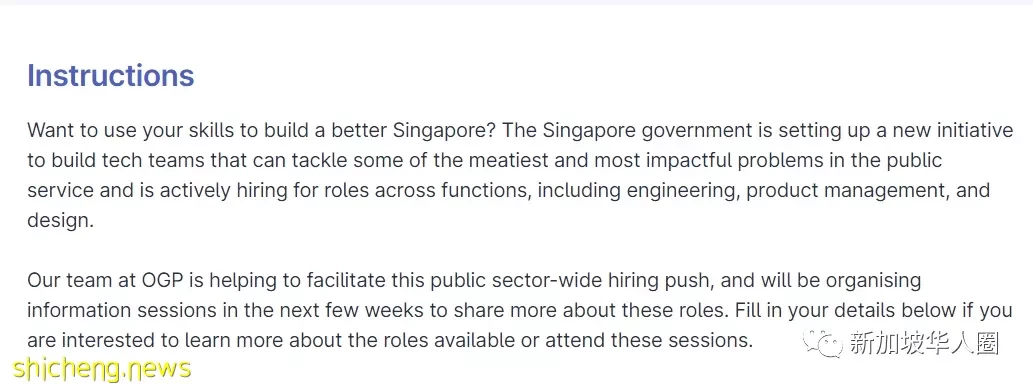
Task: Click the line starting 'are interested to learn'
Action: coord(389,341)
